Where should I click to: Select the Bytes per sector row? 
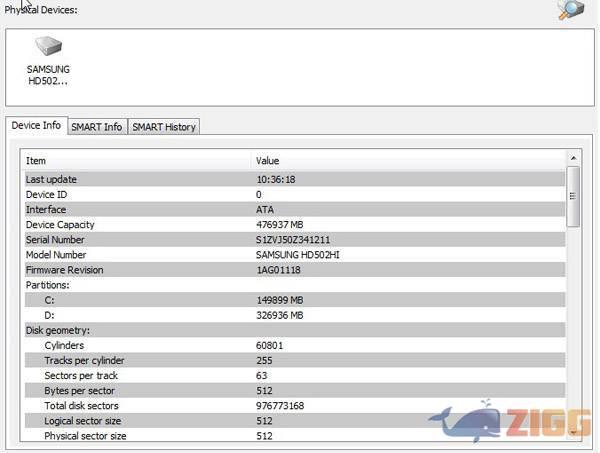click(x=295, y=391)
